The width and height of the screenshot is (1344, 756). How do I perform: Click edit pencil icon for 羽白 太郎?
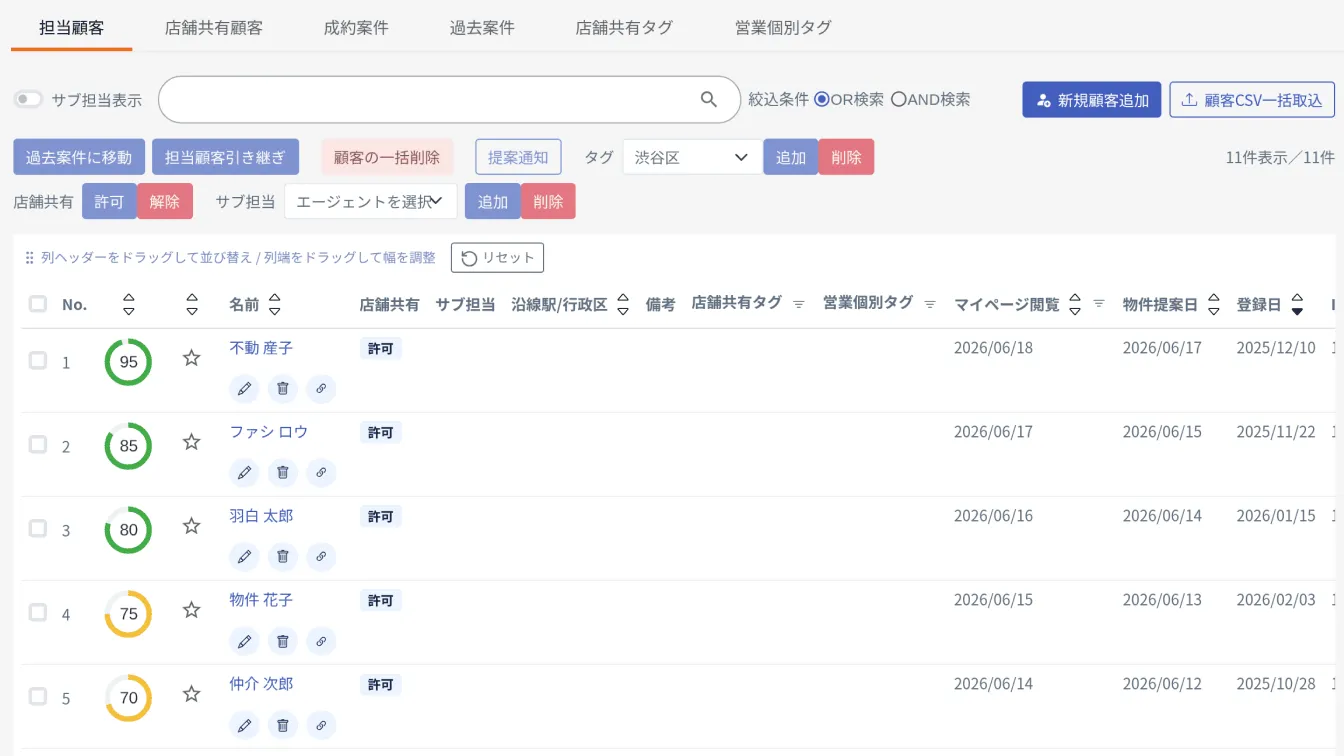(244, 557)
